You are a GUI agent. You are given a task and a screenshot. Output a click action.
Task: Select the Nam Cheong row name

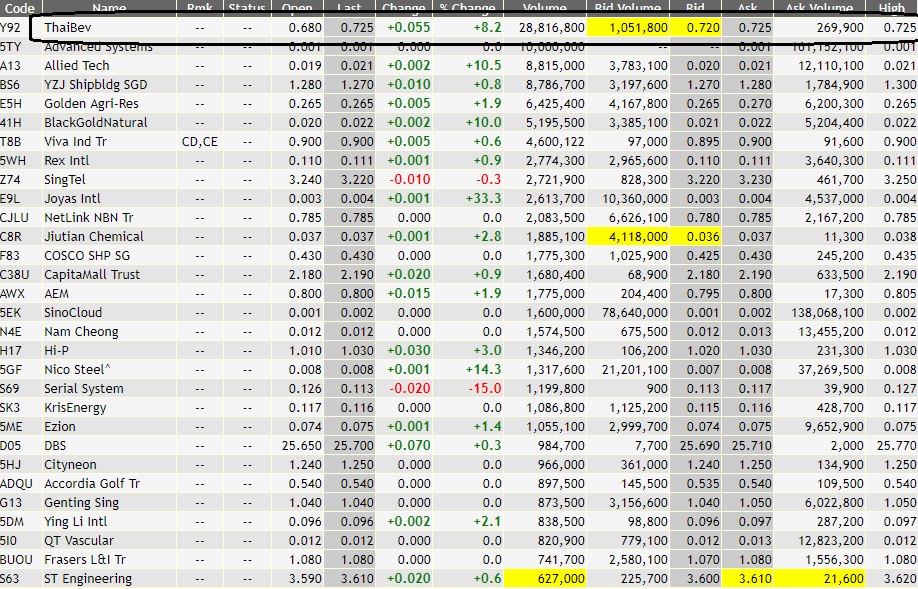[81, 332]
